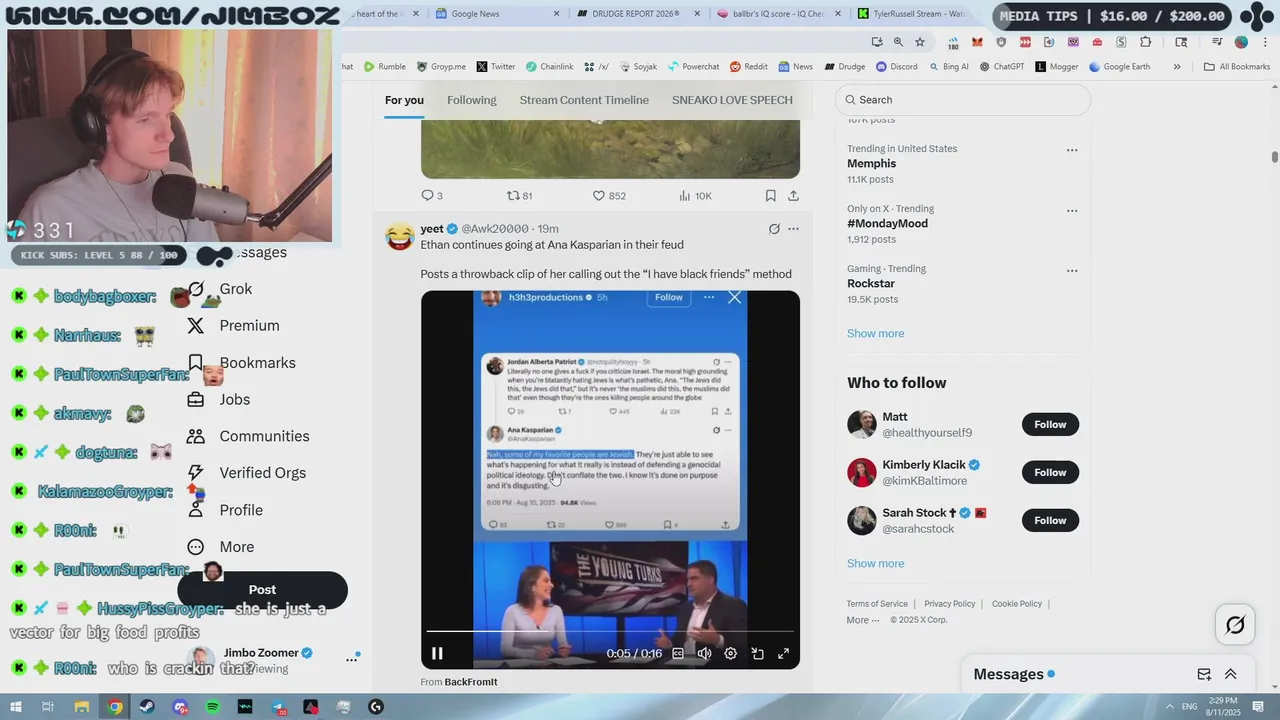
Task: Toggle captions on the video player
Action: pyautogui.click(x=678, y=653)
